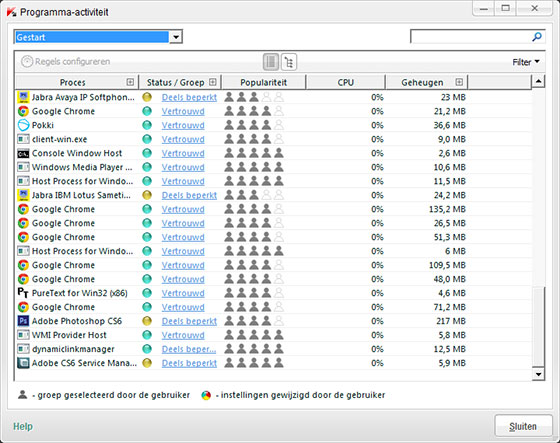Open Deels beperkt link for Jabra Avaya

coord(189,97)
